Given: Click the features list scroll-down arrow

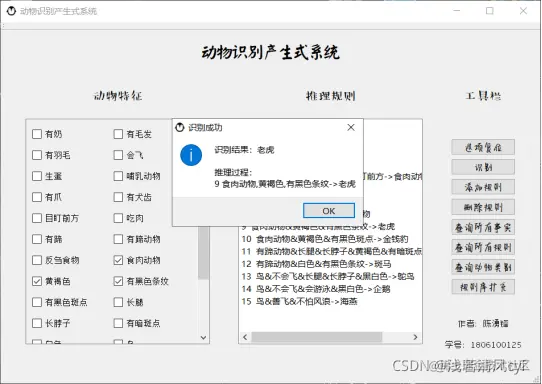Looking at the screenshot, I should [203, 338].
